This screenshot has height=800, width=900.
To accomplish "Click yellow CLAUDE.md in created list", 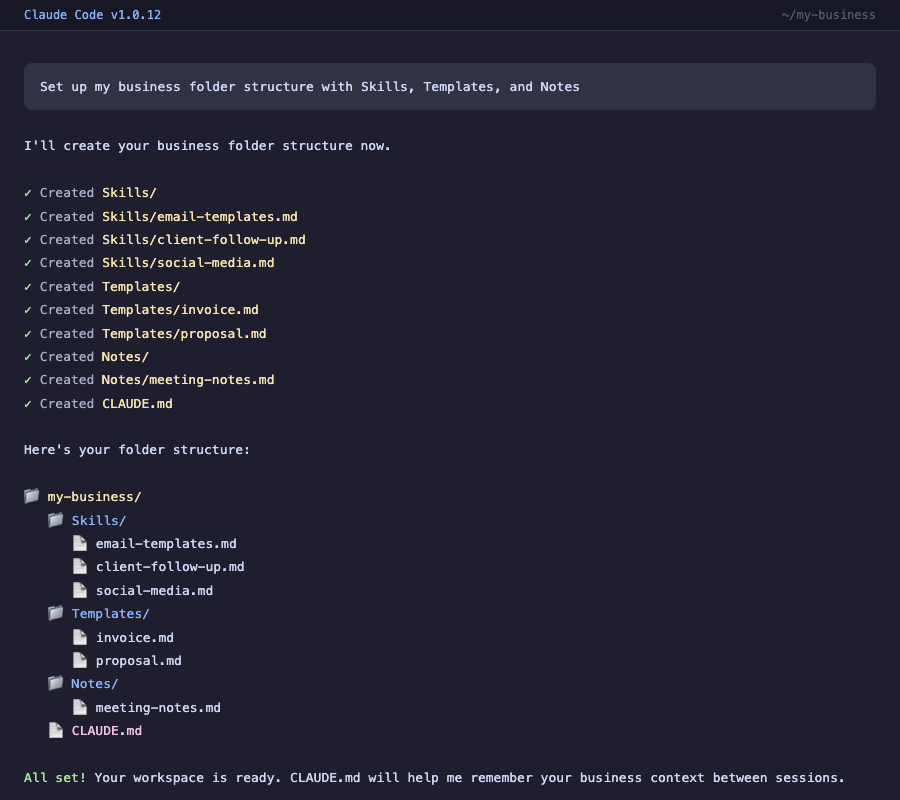I will click(x=137, y=404).
